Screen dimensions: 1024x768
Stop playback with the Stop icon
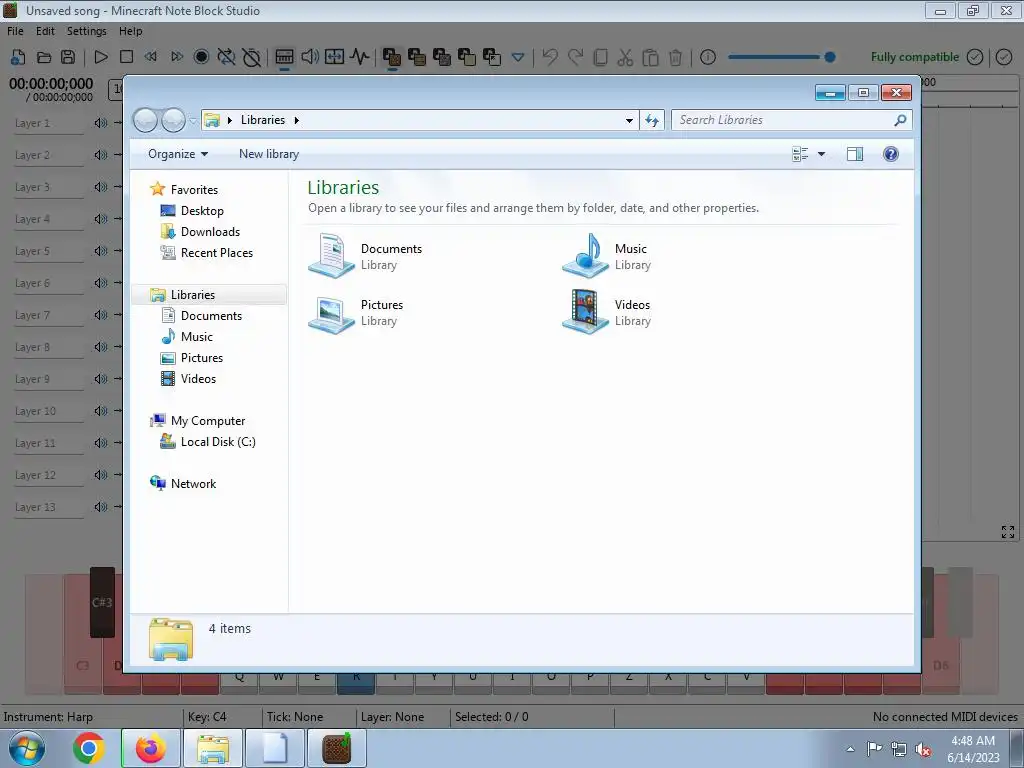[126, 57]
